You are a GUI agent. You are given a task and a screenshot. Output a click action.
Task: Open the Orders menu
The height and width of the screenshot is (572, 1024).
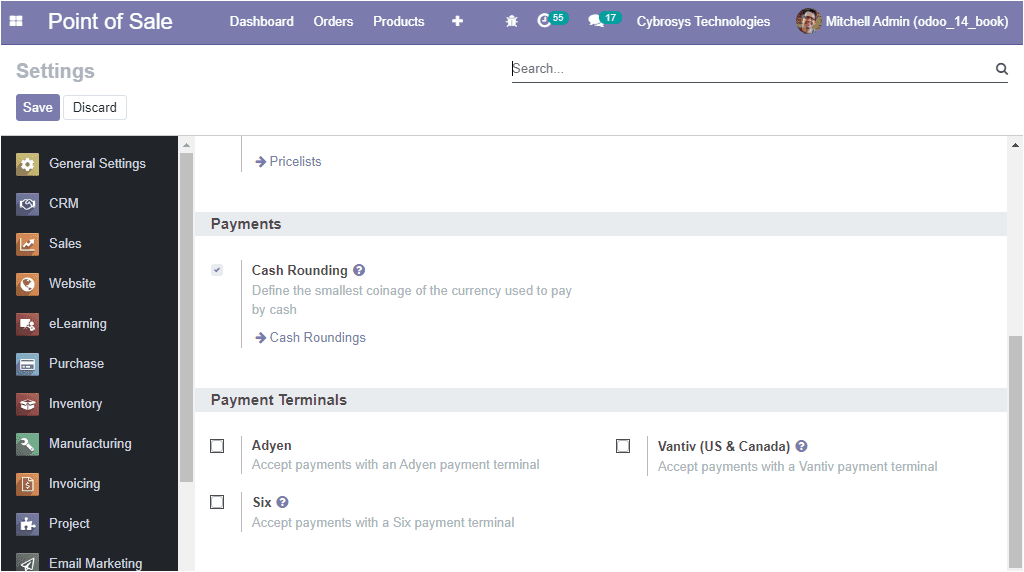(x=333, y=22)
